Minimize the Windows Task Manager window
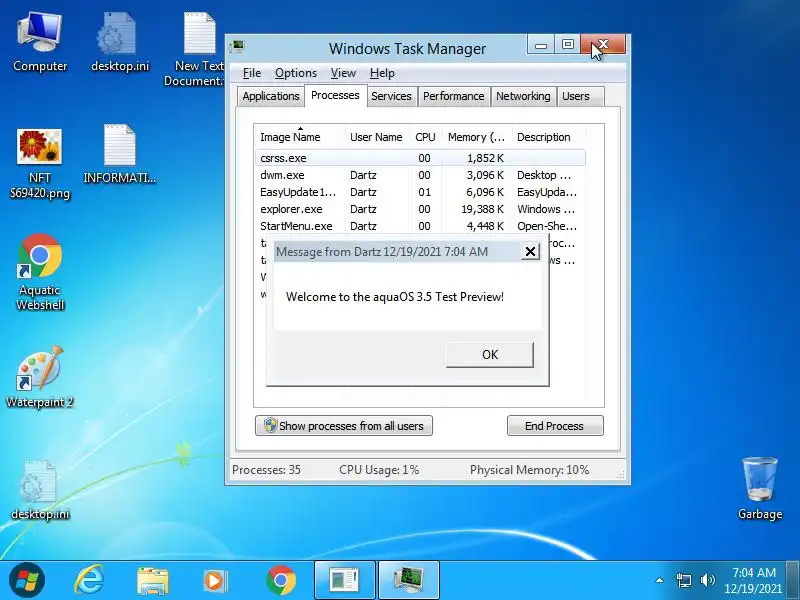 click(541, 44)
